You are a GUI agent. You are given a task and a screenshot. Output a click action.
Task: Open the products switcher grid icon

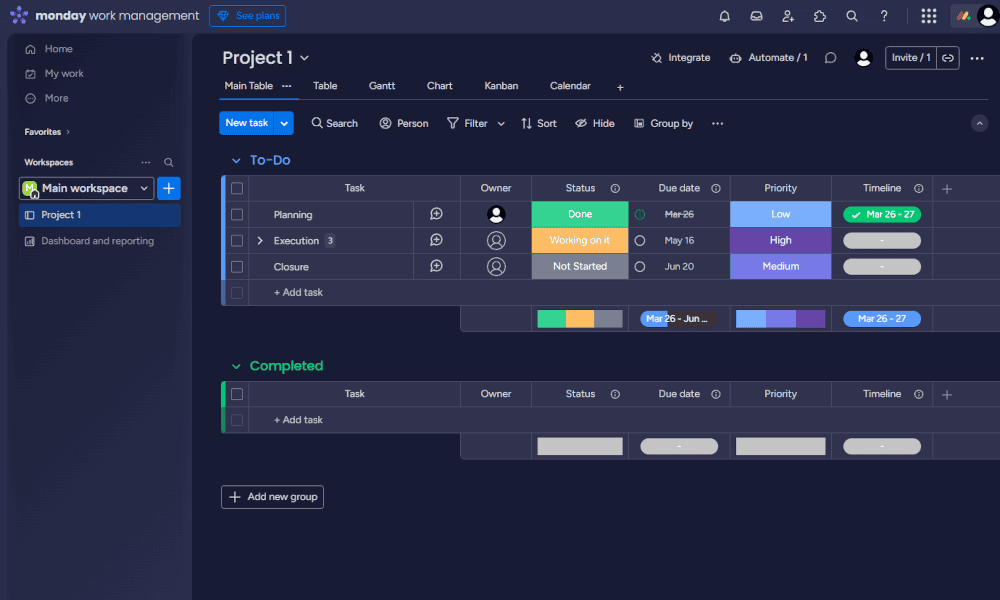pos(929,16)
